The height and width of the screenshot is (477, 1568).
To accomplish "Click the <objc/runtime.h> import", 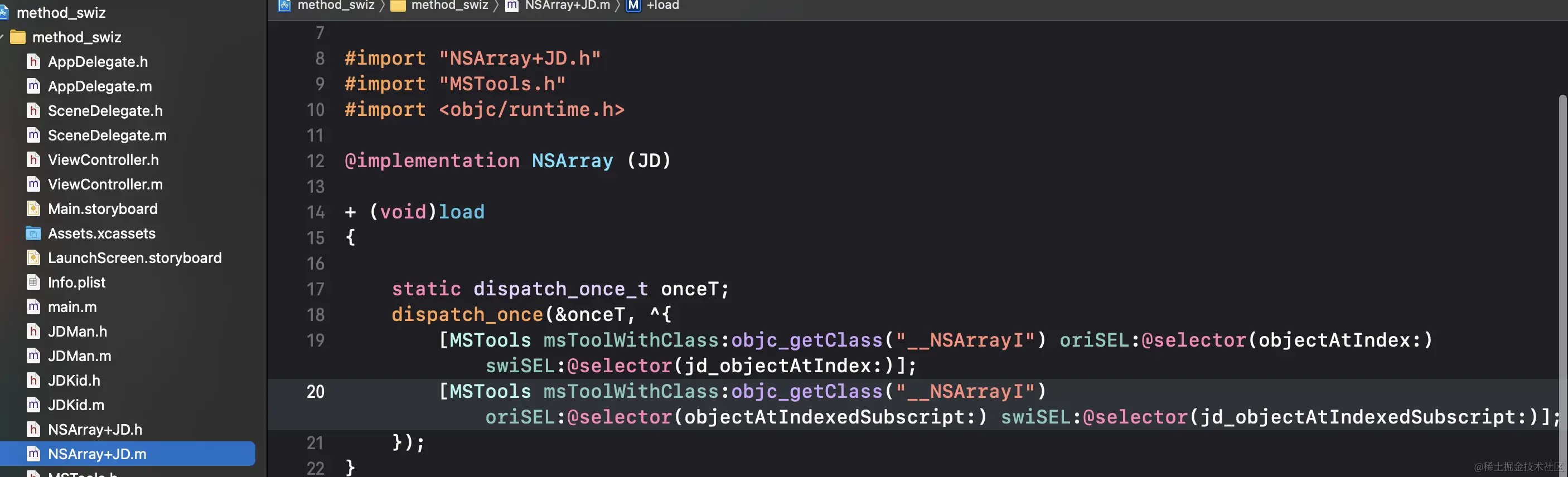I will click(531, 110).
